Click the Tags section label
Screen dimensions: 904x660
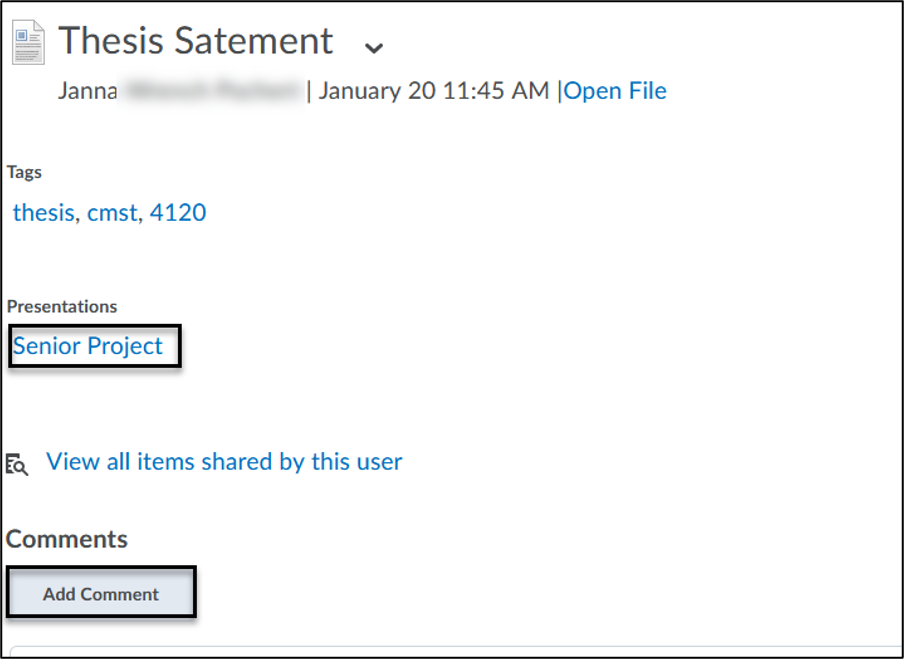(x=25, y=172)
